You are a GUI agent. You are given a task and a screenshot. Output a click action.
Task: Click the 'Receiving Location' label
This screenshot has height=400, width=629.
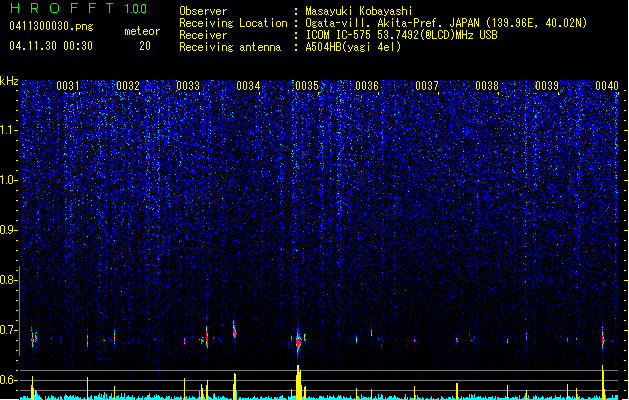coord(233,23)
